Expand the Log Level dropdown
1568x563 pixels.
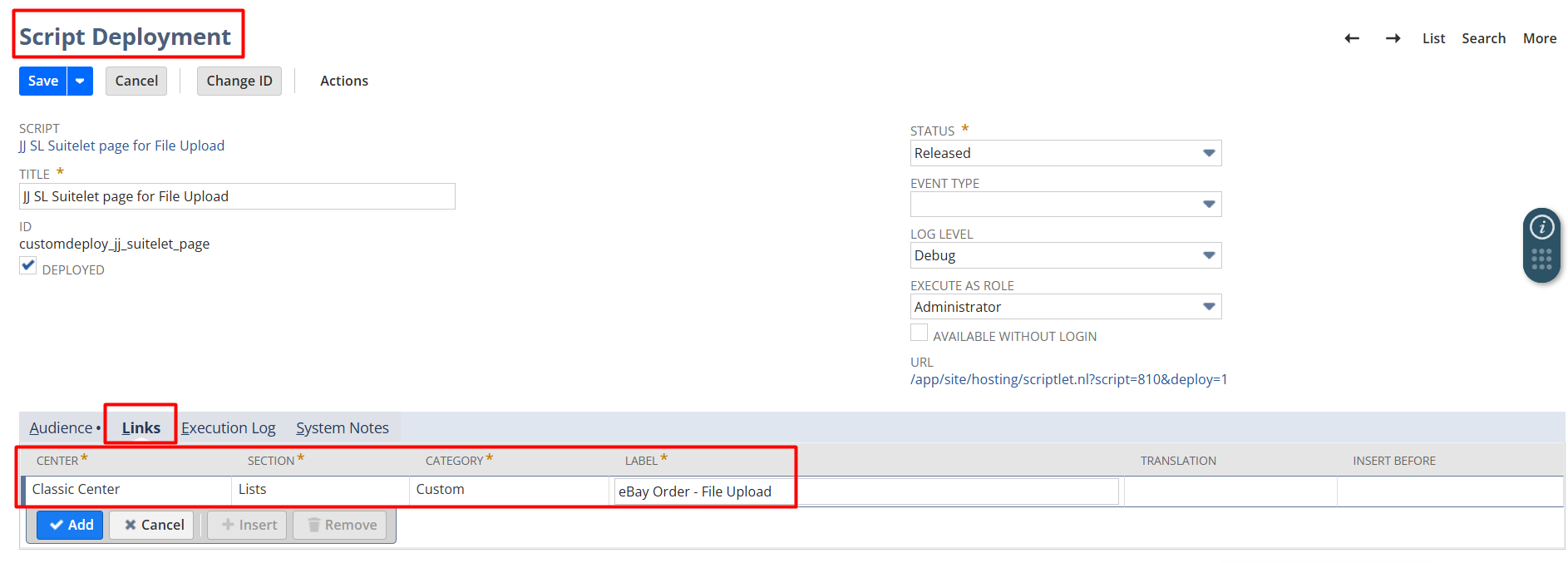tap(1209, 255)
